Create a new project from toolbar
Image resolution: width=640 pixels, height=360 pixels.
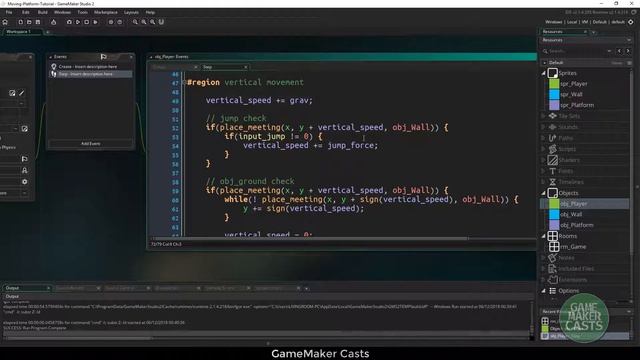[20, 22]
